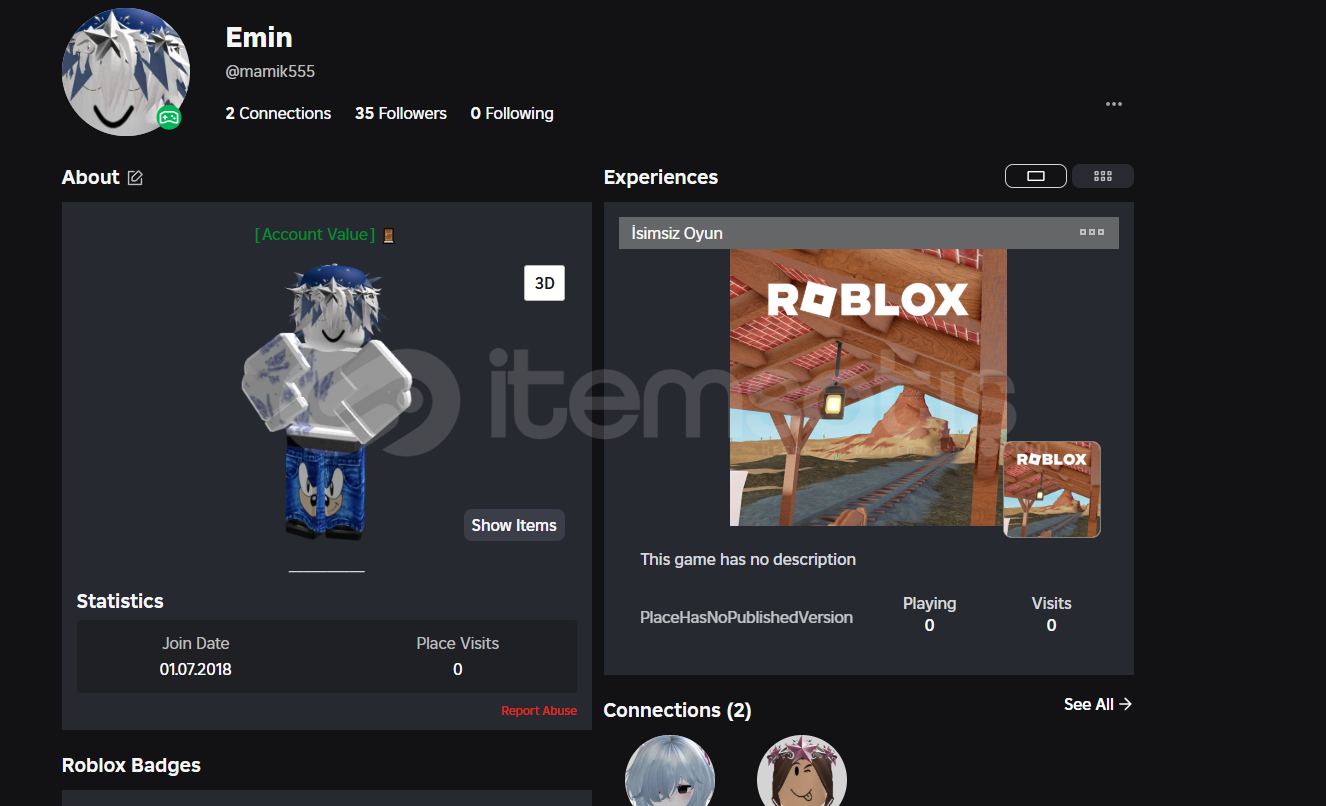The height and width of the screenshot is (806, 1326).
Task: Click the large Roblox game thumbnail
Action: (x=868, y=387)
